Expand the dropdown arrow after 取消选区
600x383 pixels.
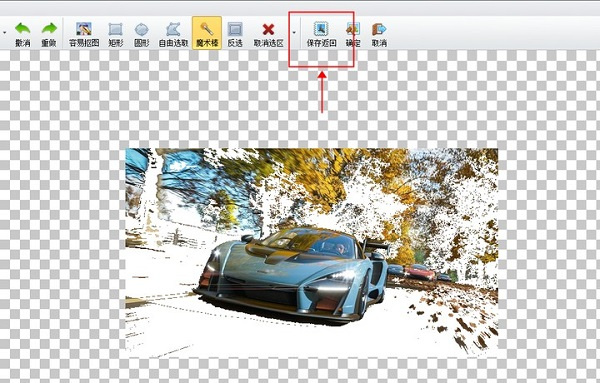tap(294, 33)
